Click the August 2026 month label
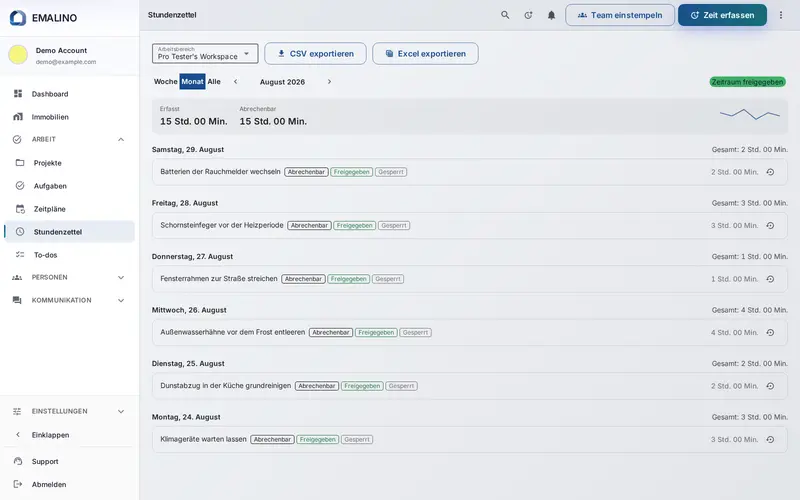Viewport: 800px width, 500px height. (x=282, y=82)
